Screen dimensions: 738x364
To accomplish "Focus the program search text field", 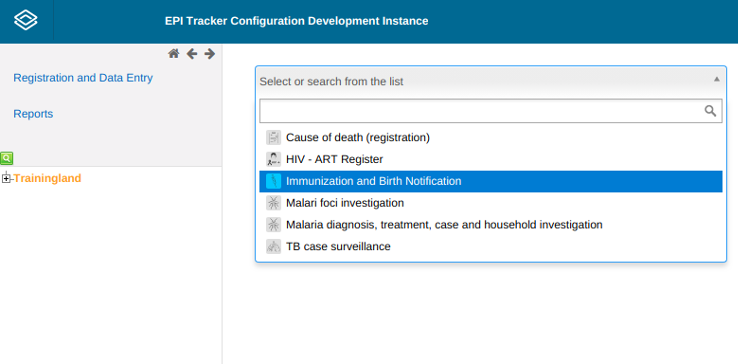I will tap(481, 111).
